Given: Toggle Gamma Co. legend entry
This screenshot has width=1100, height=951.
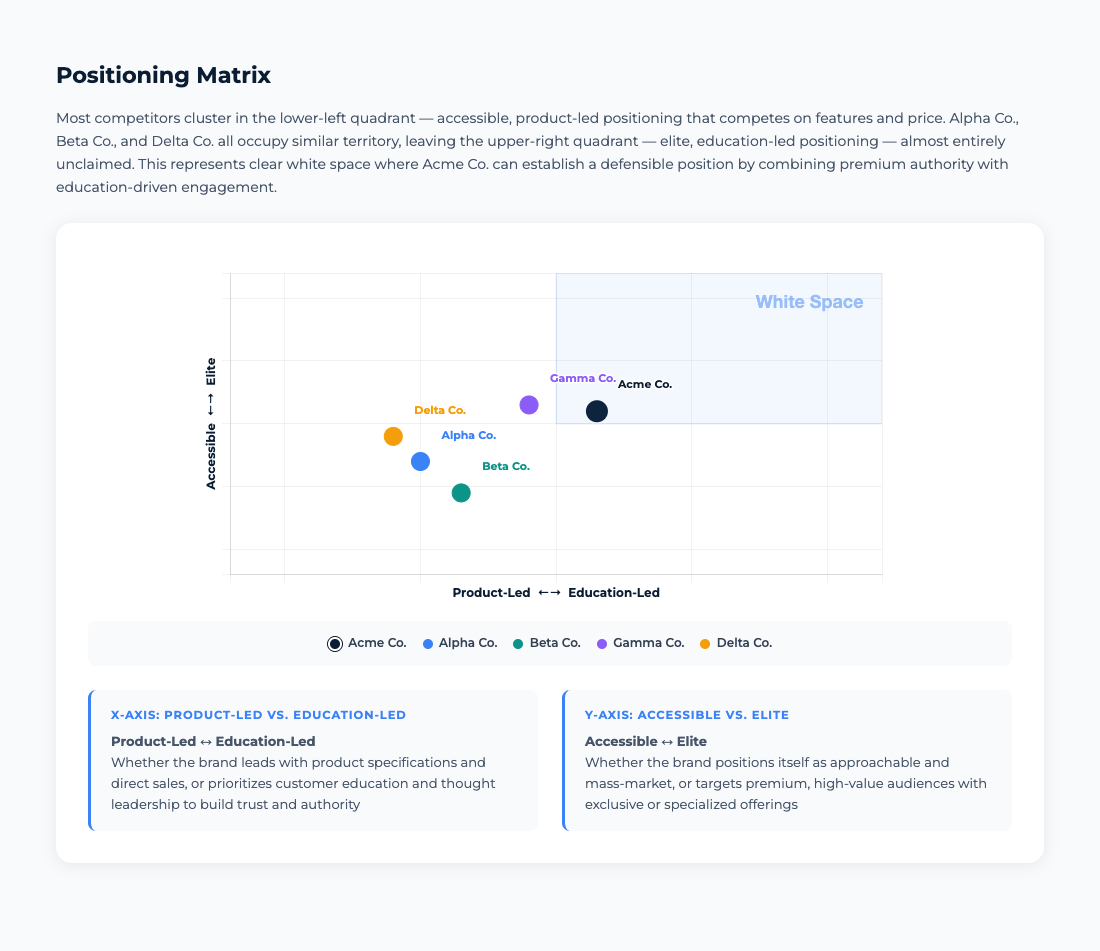Looking at the screenshot, I should 640,643.
